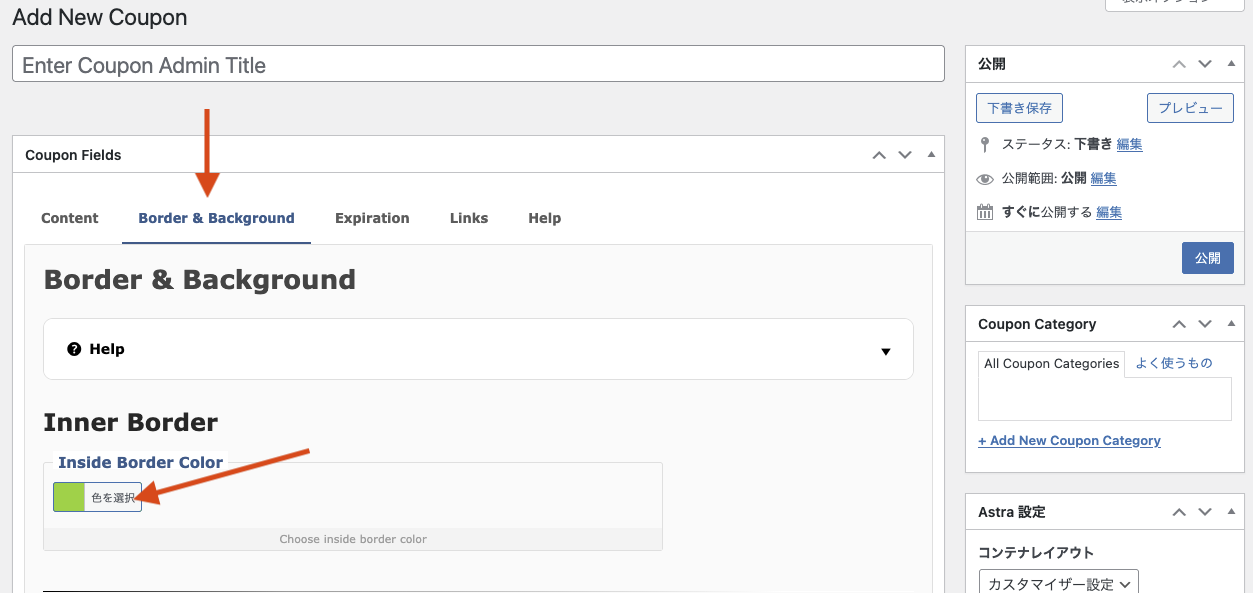The width and height of the screenshot is (1253, 593).
Task: Expand the Help accordion arrow
Action: (x=885, y=351)
